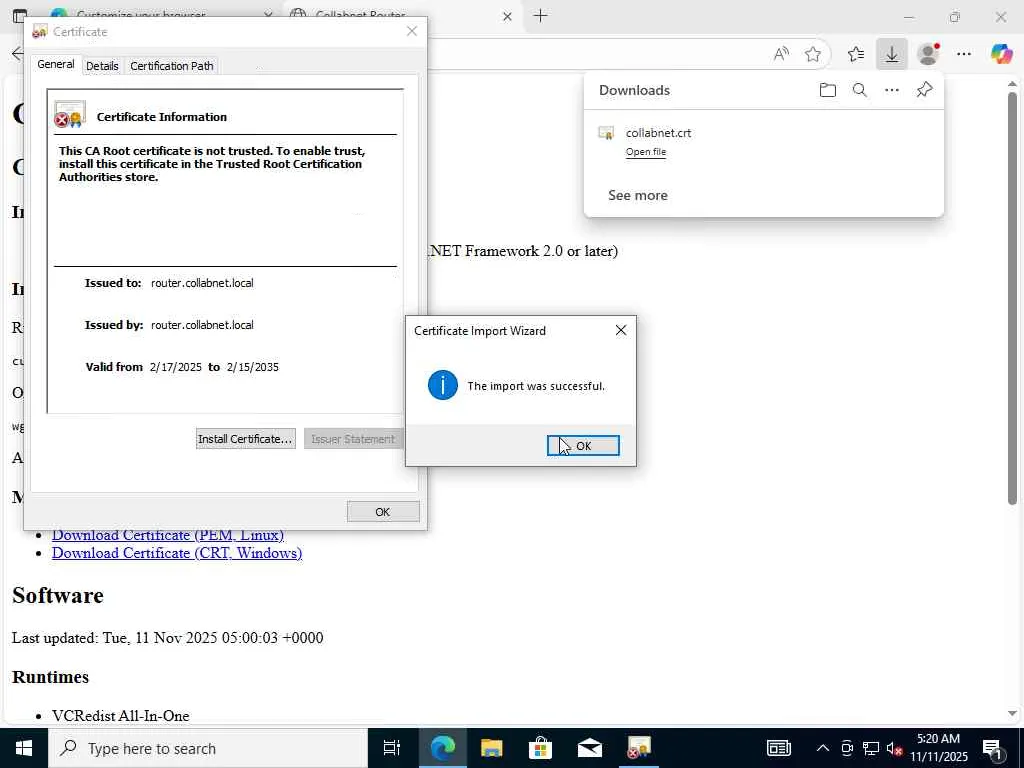1024x768 pixels.
Task: Click Install Certificate button
Action: coord(246,439)
